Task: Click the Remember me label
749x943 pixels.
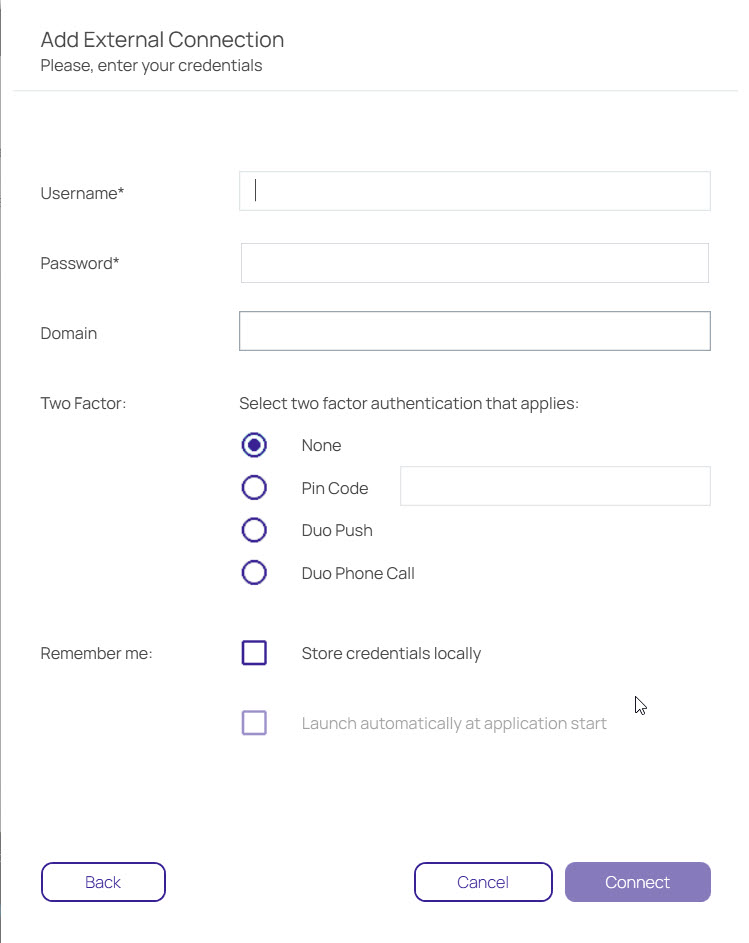Action: 95,652
